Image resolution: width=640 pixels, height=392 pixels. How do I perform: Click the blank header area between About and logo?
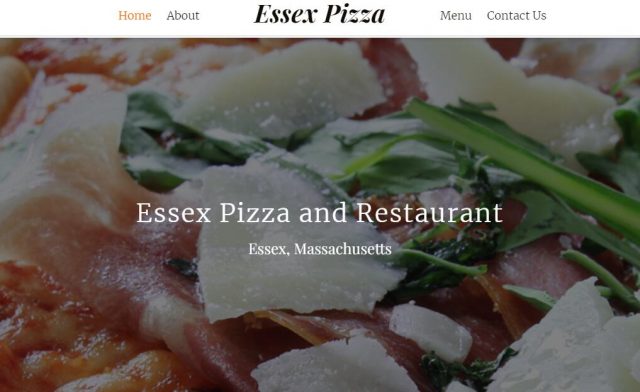[227, 16]
